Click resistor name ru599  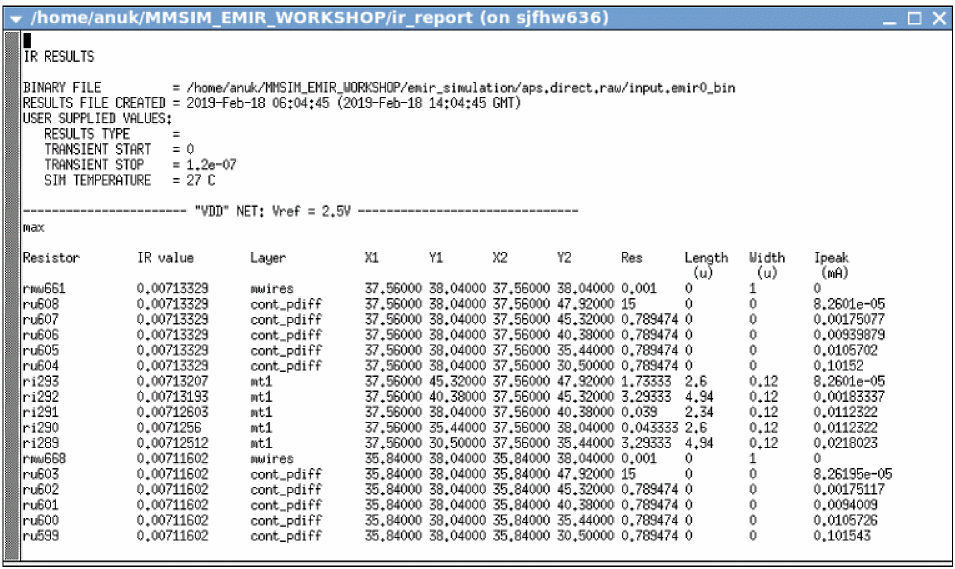point(41,536)
